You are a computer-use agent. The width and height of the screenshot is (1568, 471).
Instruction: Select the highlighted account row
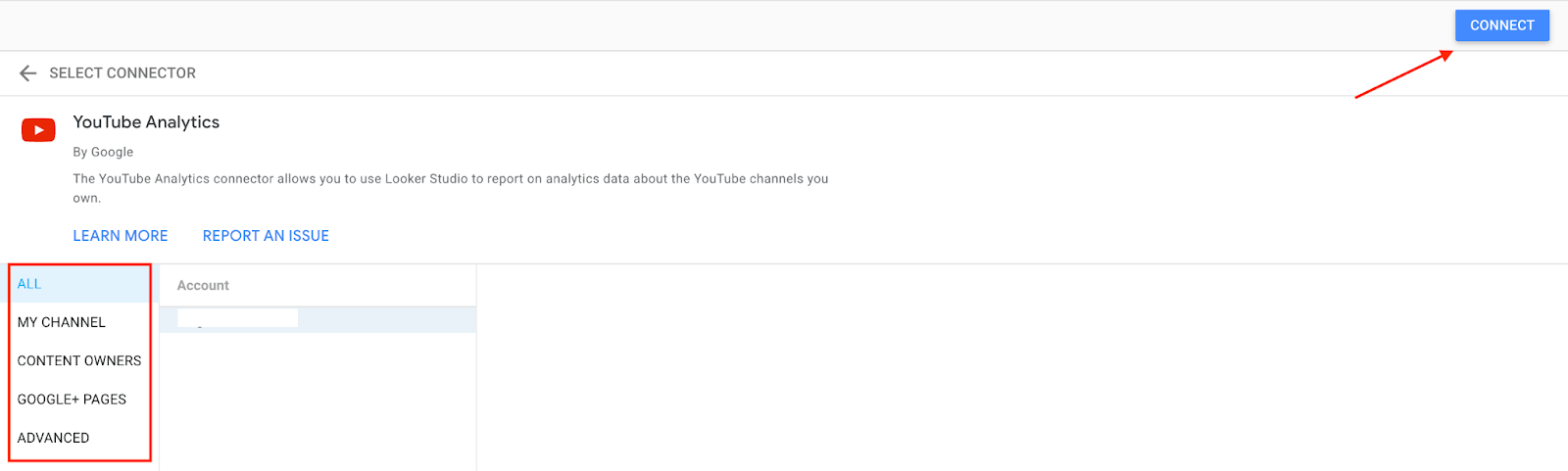318,319
